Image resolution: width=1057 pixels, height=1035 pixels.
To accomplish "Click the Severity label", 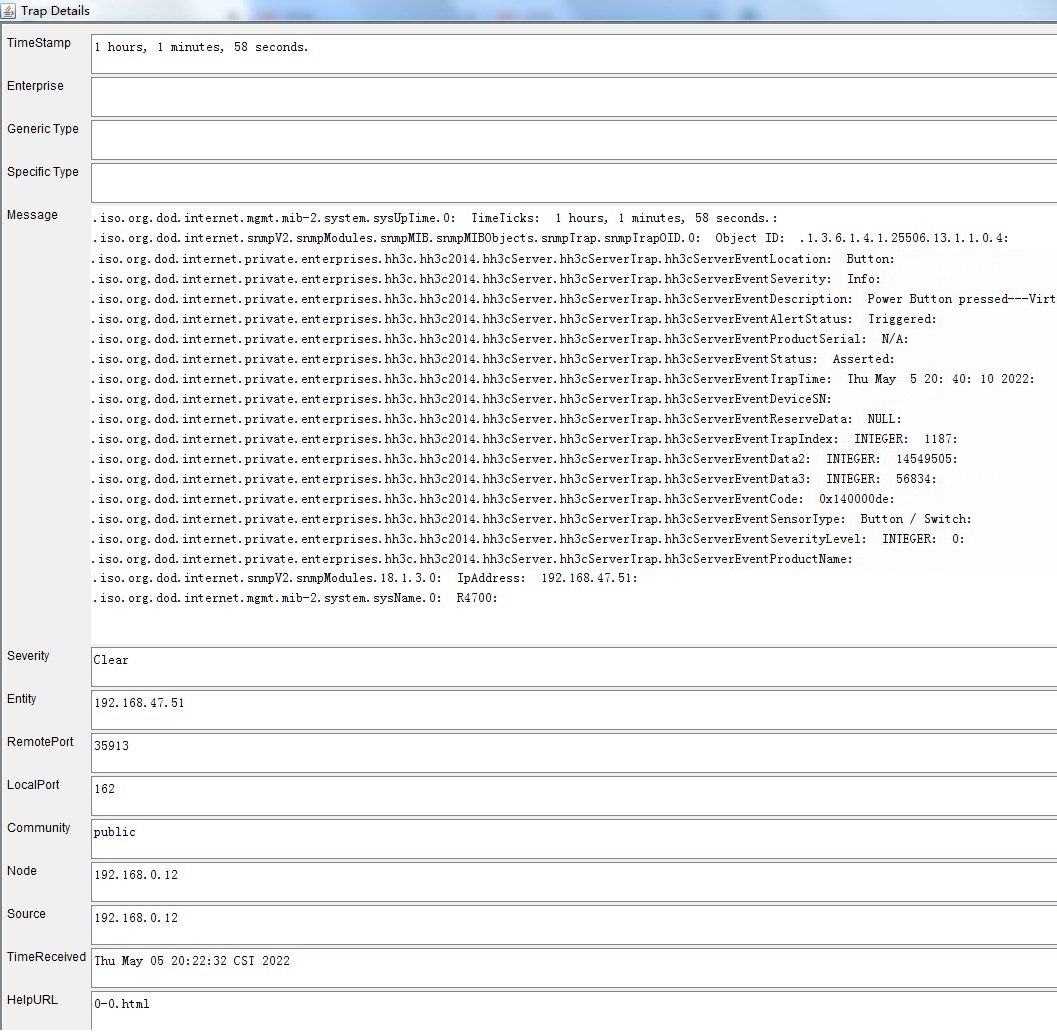I will coord(28,656).
